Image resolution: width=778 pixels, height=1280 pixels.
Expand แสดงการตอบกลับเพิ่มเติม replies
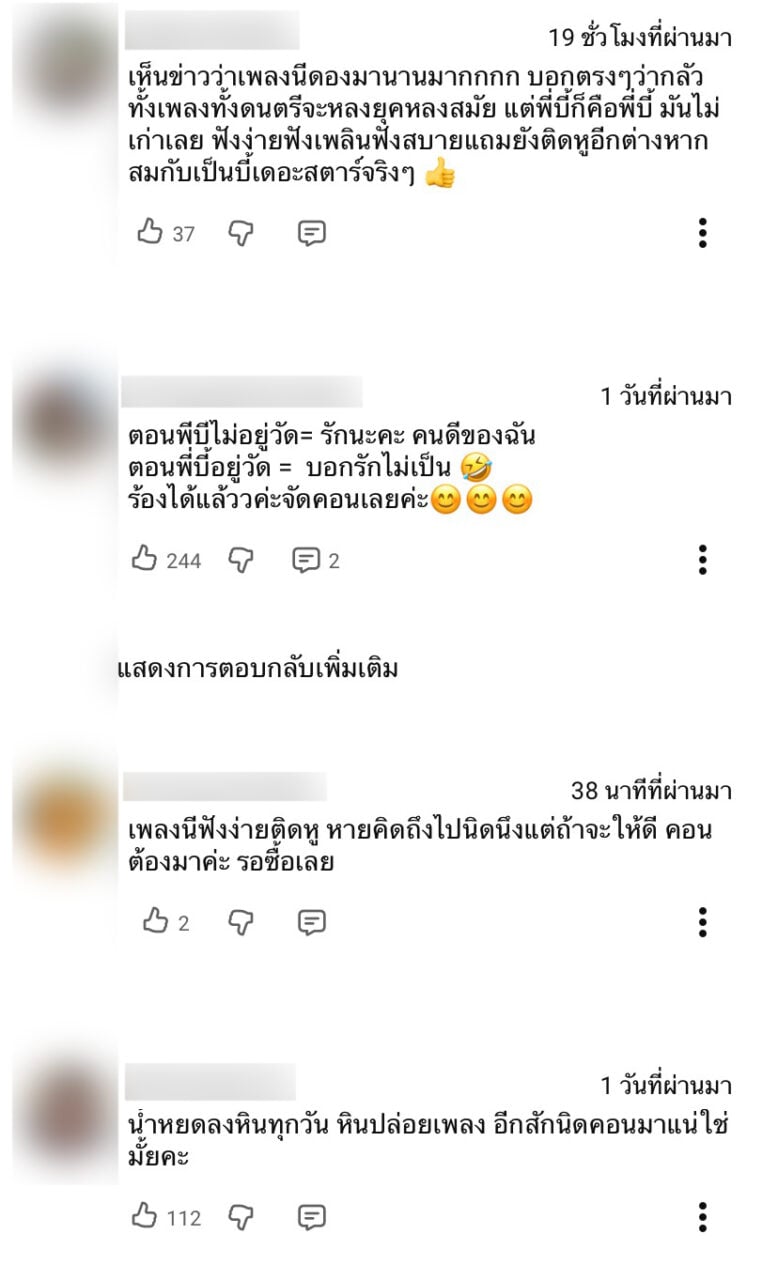258,668
